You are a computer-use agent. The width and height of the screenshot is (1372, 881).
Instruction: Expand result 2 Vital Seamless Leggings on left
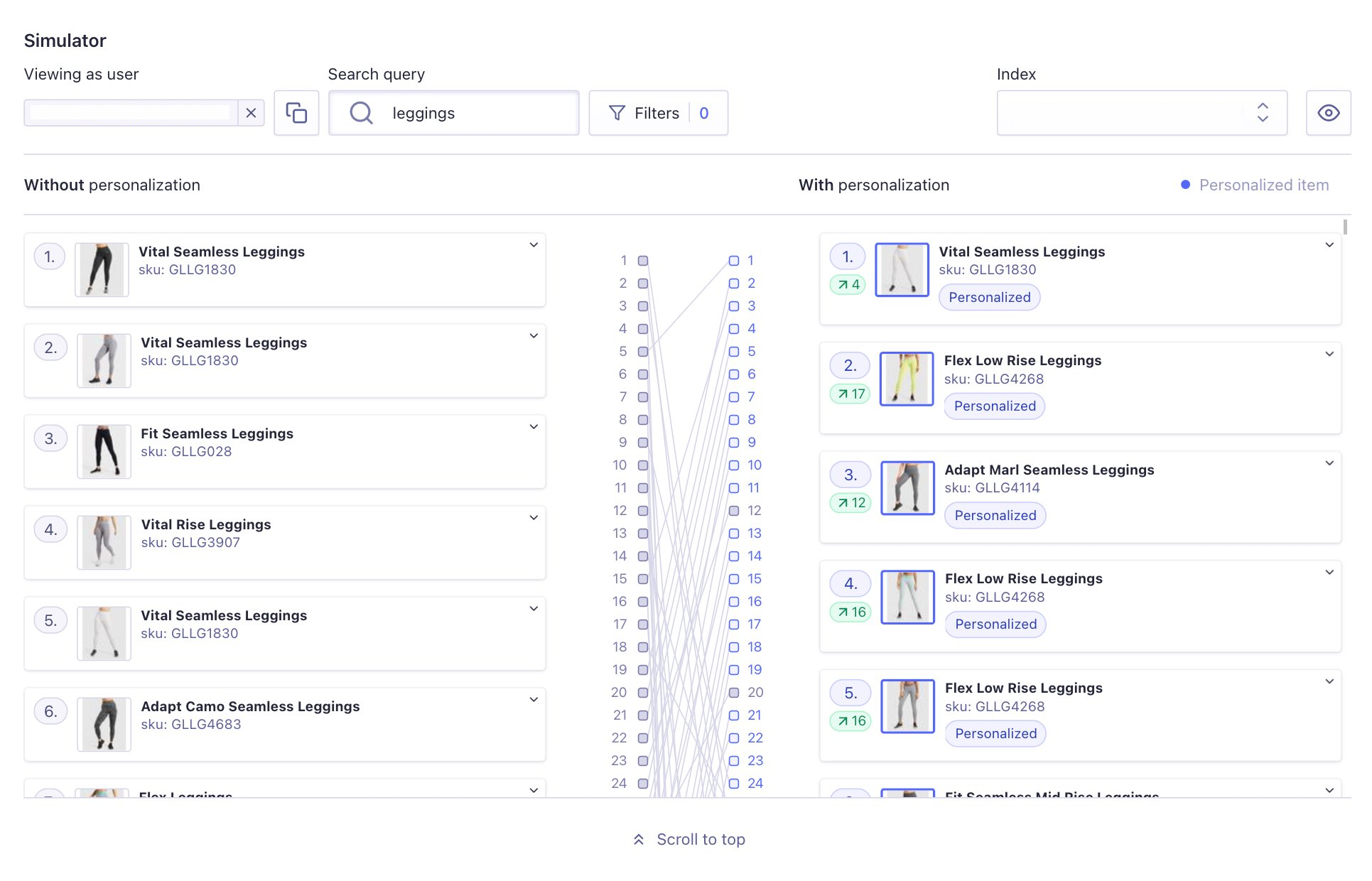(534, 336)
